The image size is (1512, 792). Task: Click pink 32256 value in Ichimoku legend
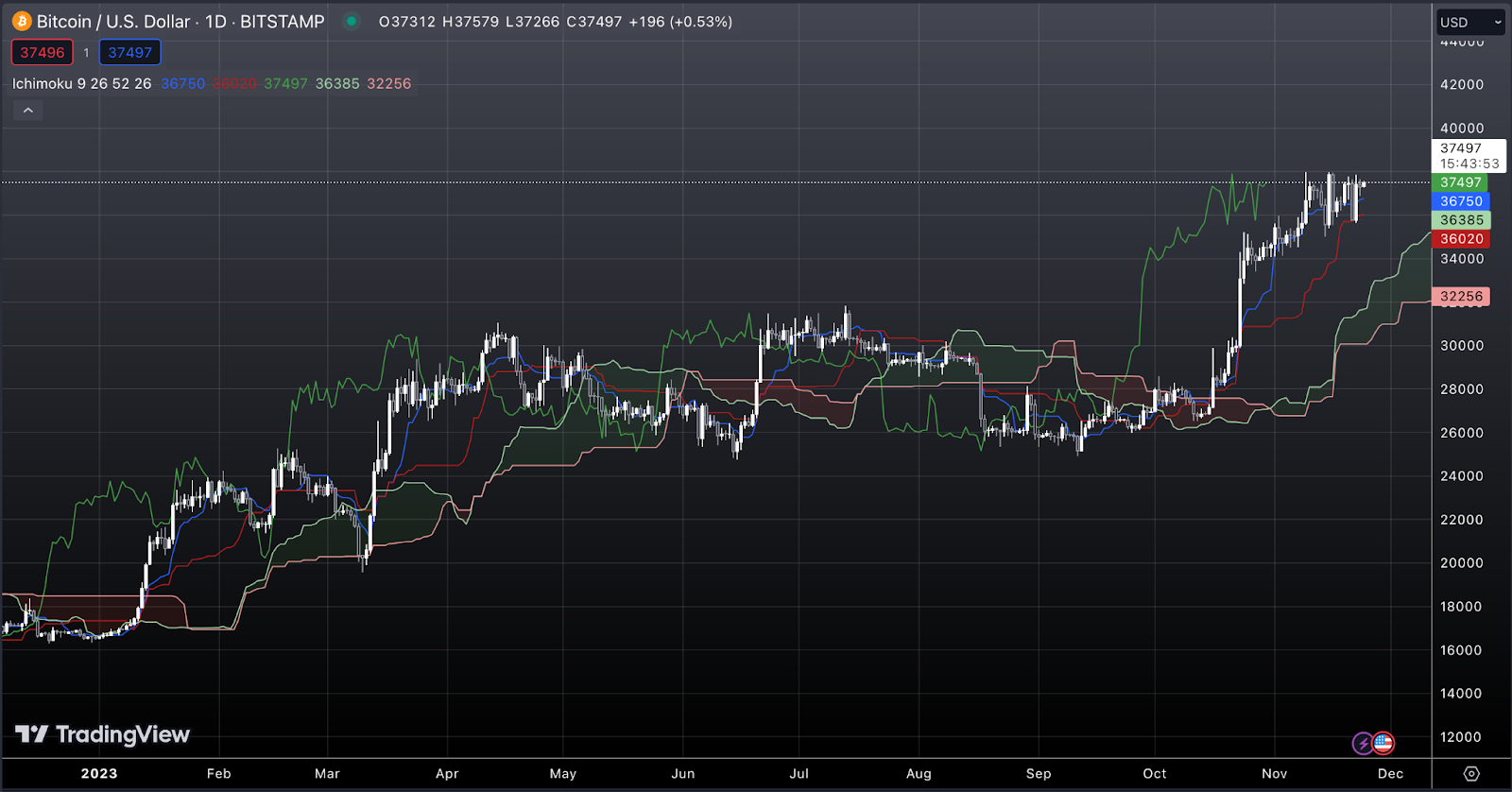pos(389,83)
